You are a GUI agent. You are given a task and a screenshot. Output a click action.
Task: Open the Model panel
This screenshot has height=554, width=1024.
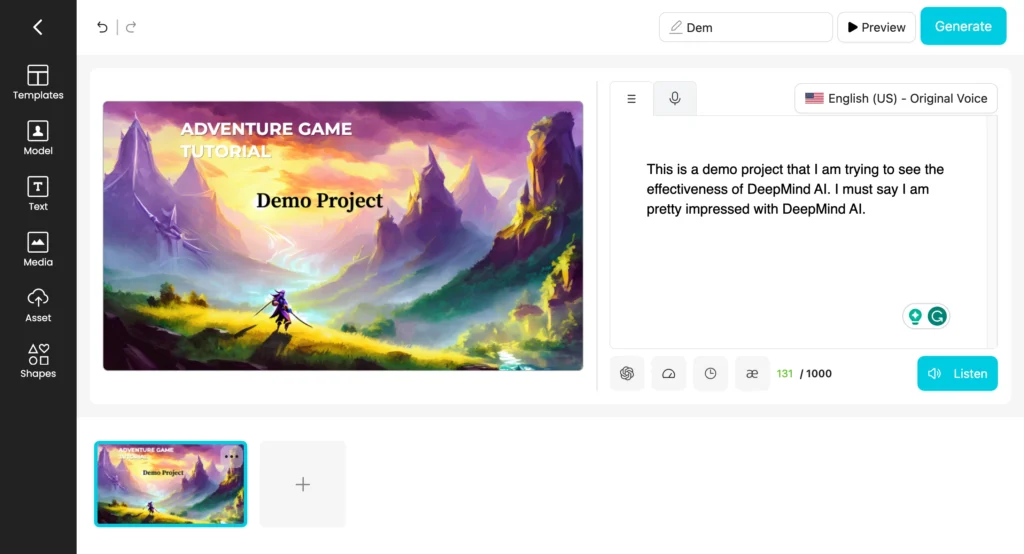point(38,138)
